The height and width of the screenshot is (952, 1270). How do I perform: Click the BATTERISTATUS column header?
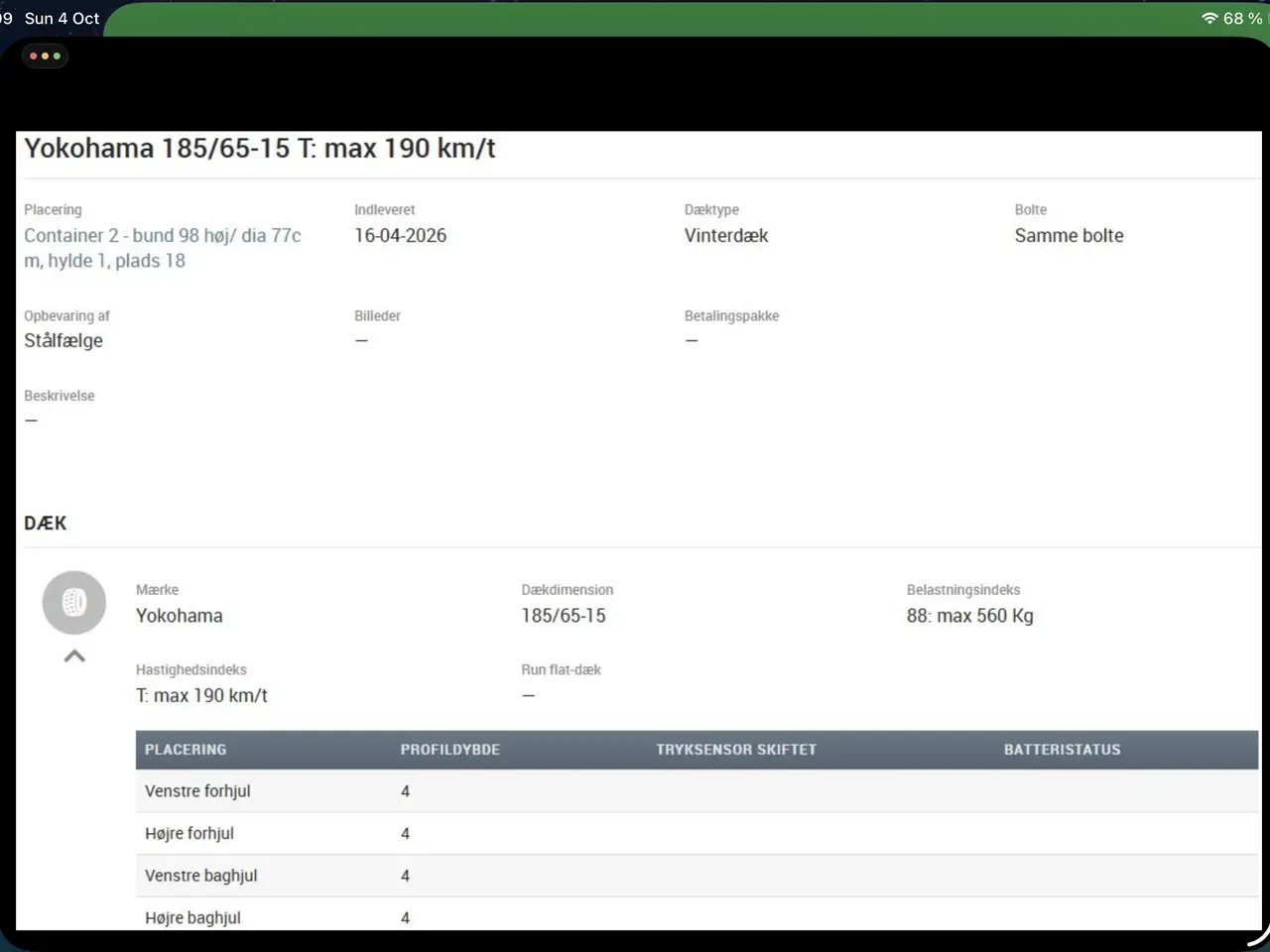(x=1063, y=750)
